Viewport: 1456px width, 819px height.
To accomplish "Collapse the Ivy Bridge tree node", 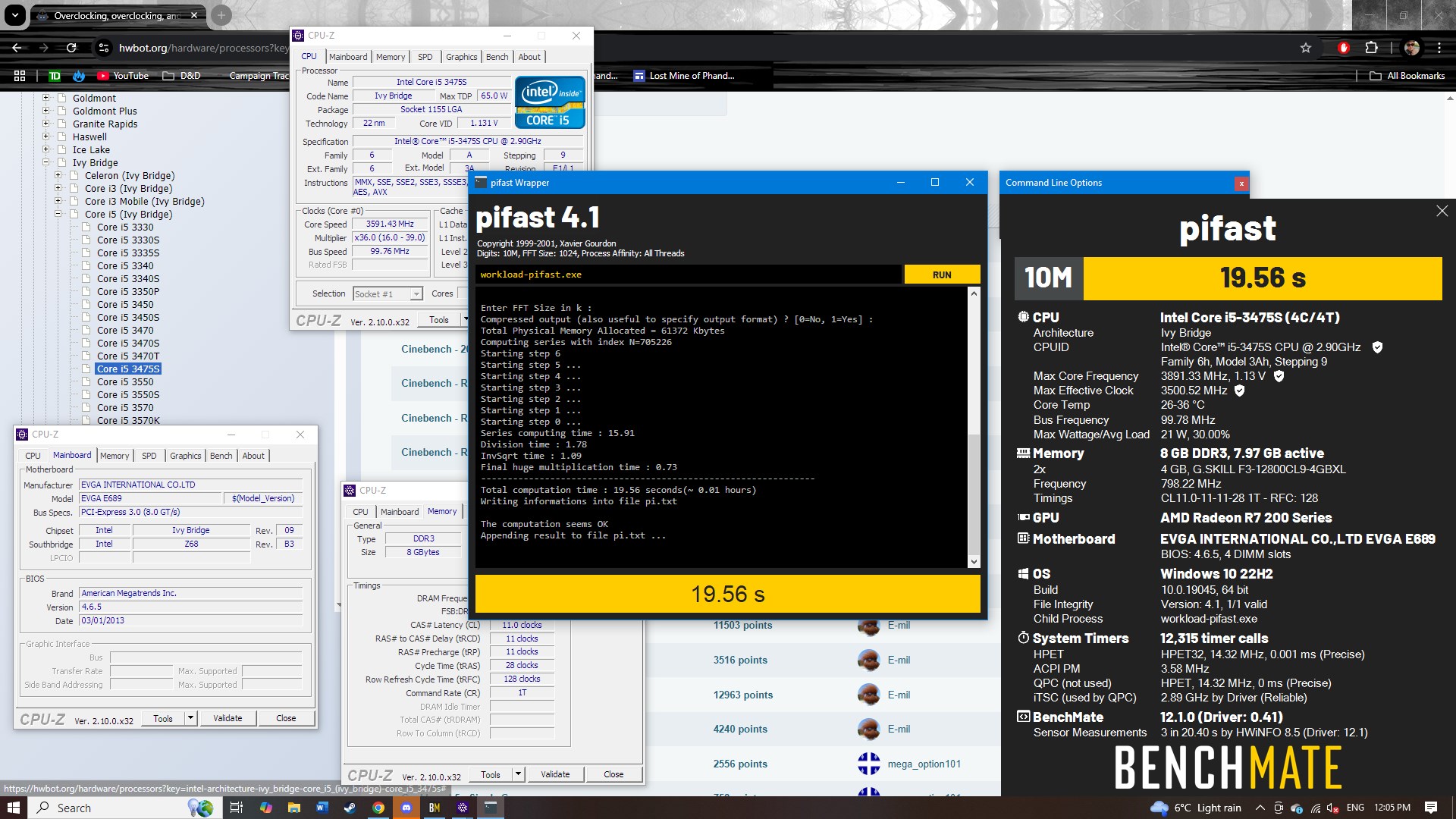I will coord(45,162).
